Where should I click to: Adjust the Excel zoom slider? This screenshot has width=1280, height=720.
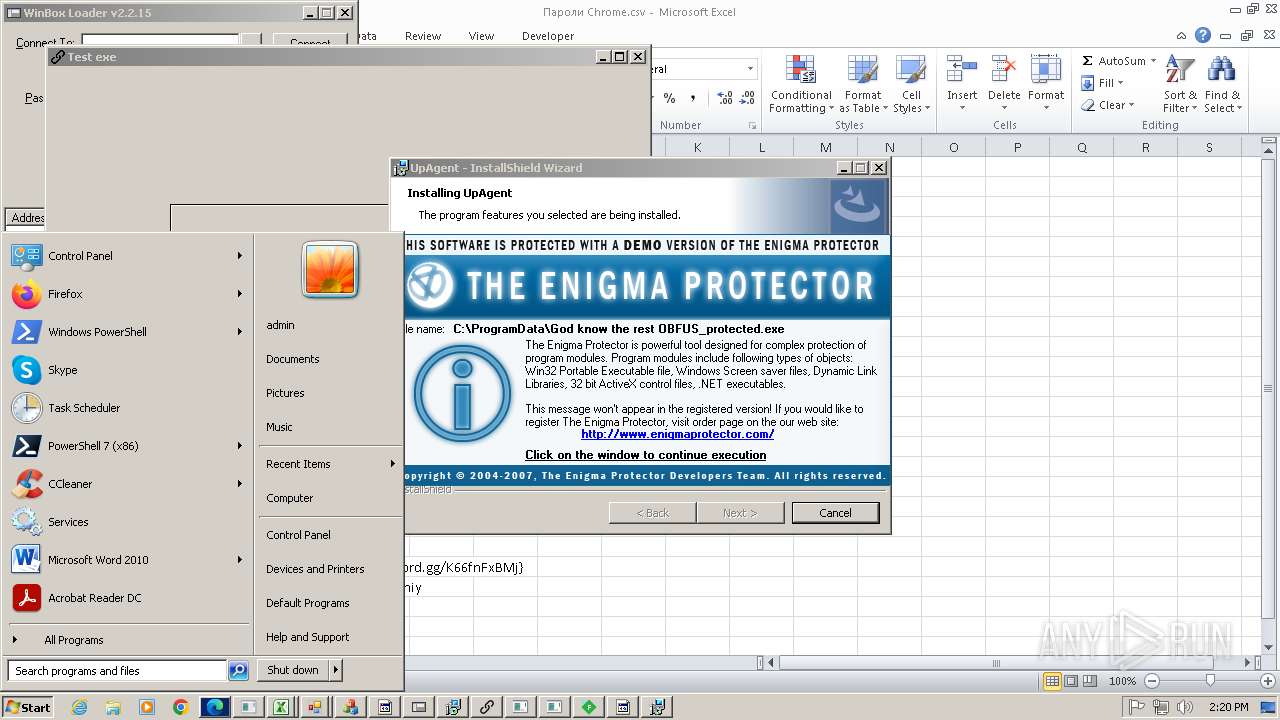click(1210, 681)
